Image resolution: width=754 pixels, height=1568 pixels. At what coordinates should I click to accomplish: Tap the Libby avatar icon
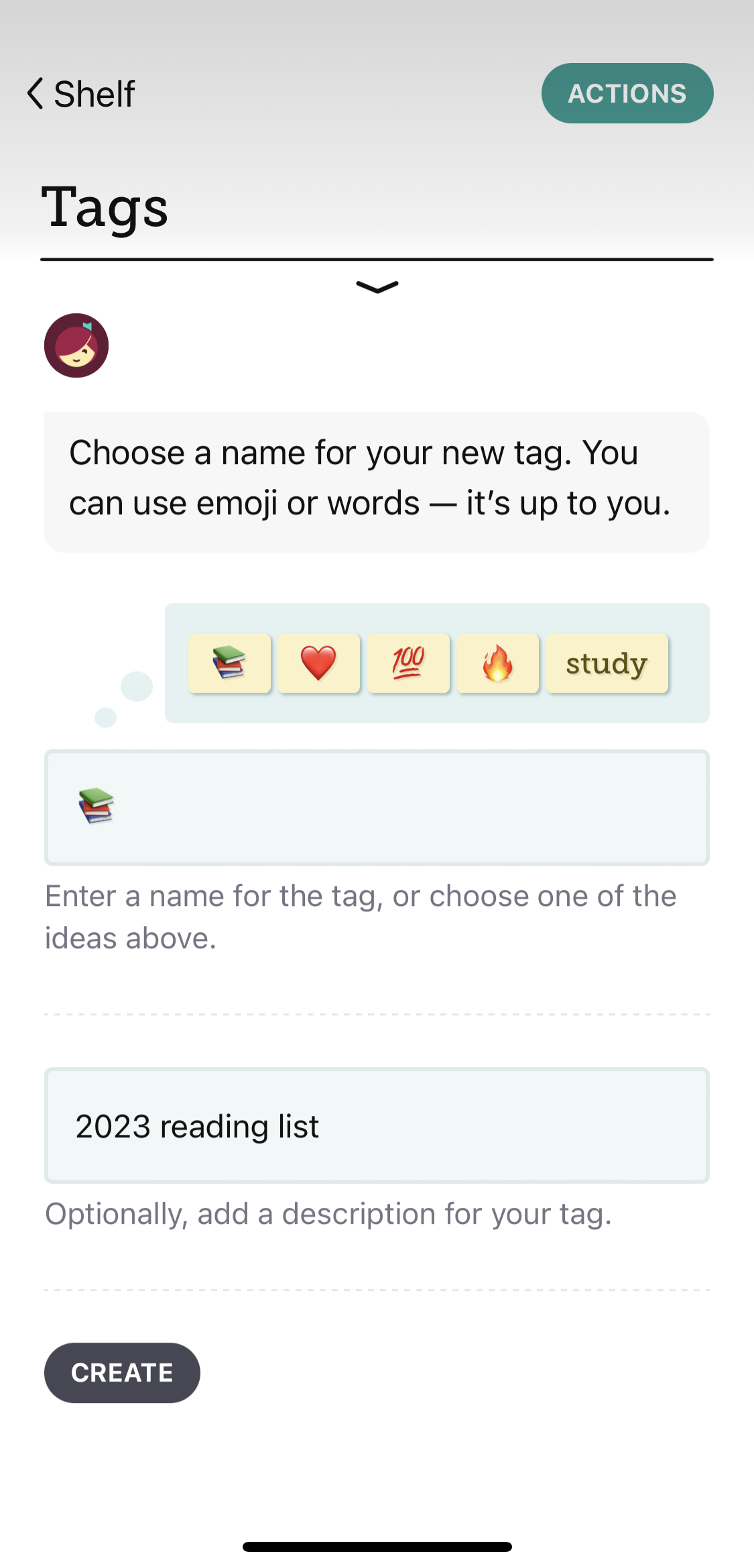[76, 345]
